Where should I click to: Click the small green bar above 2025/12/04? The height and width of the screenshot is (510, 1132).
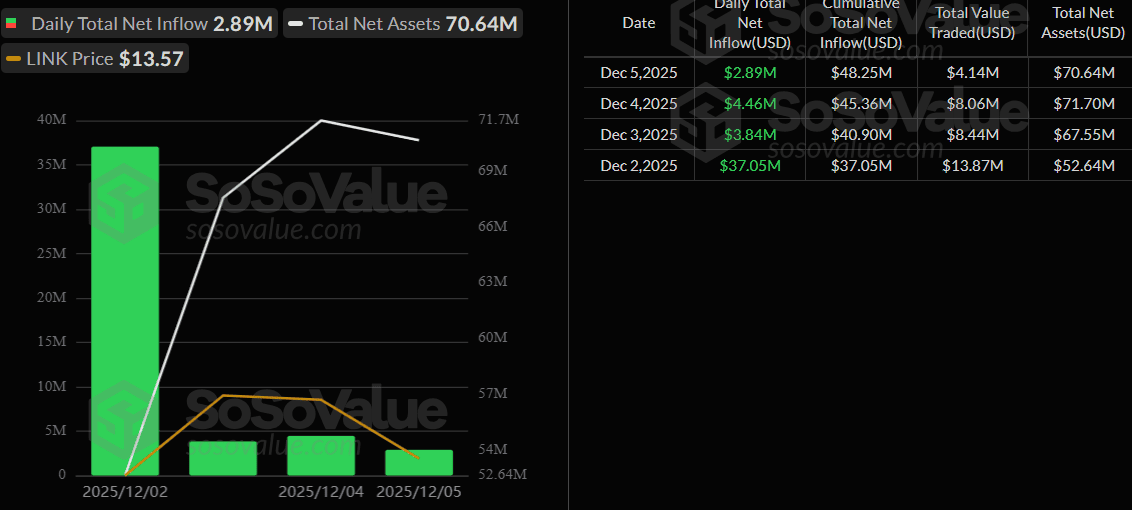click(321, 455)
